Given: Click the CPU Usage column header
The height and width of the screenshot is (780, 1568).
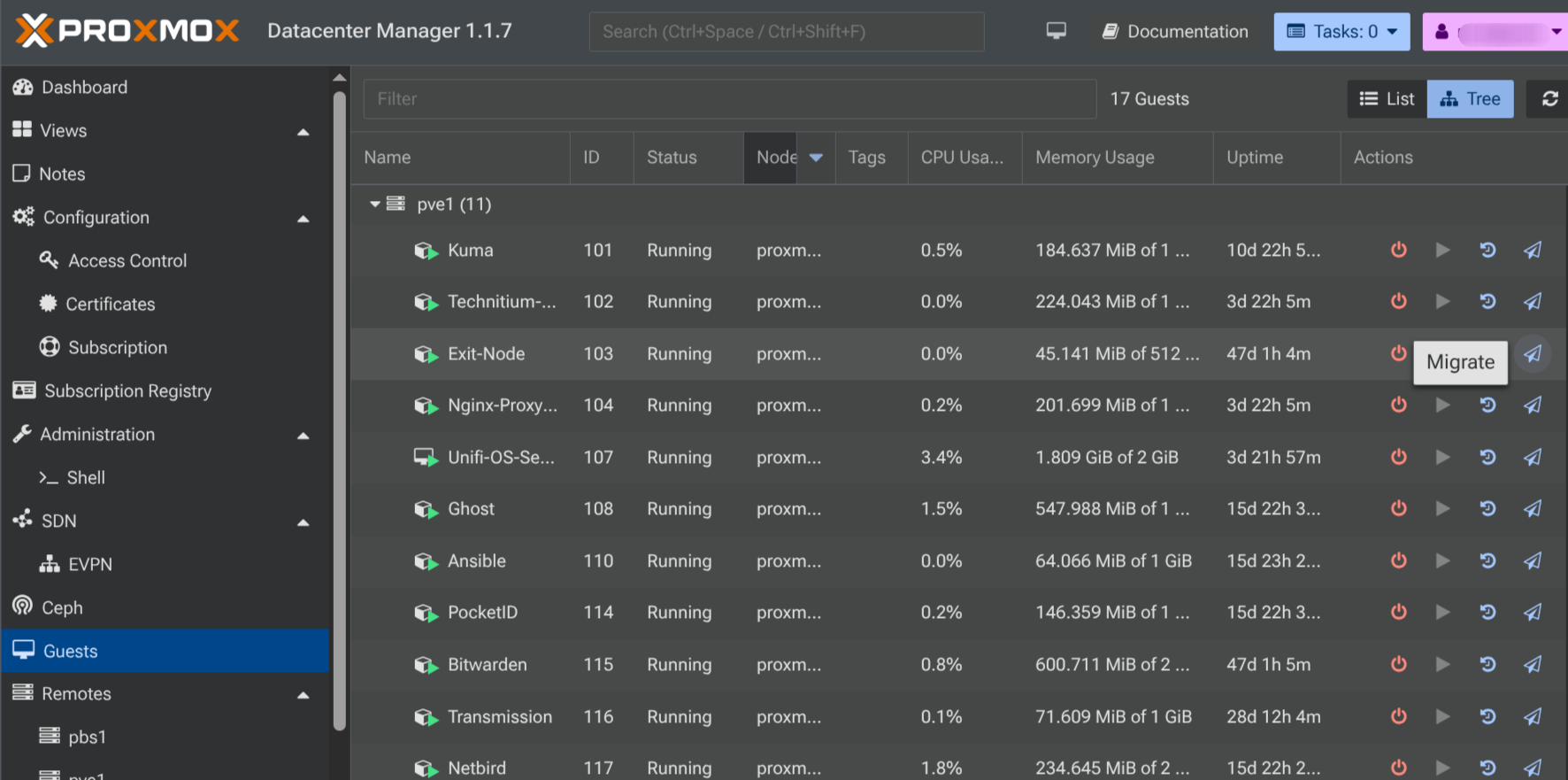Looking at the screenshot, I should coord(965,158).
